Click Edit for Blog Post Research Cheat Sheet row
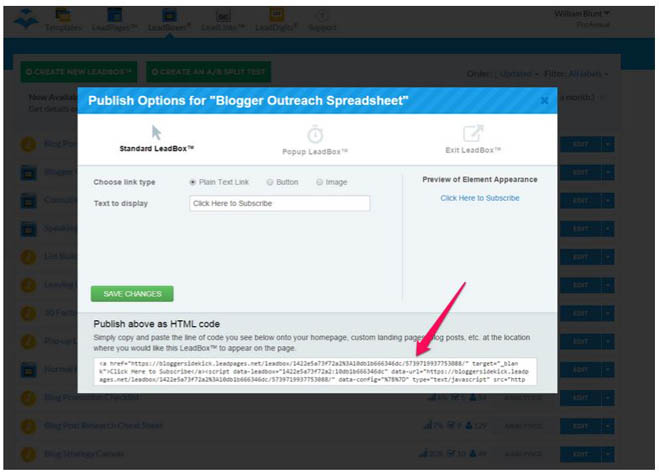 click(x=580, y=426)
